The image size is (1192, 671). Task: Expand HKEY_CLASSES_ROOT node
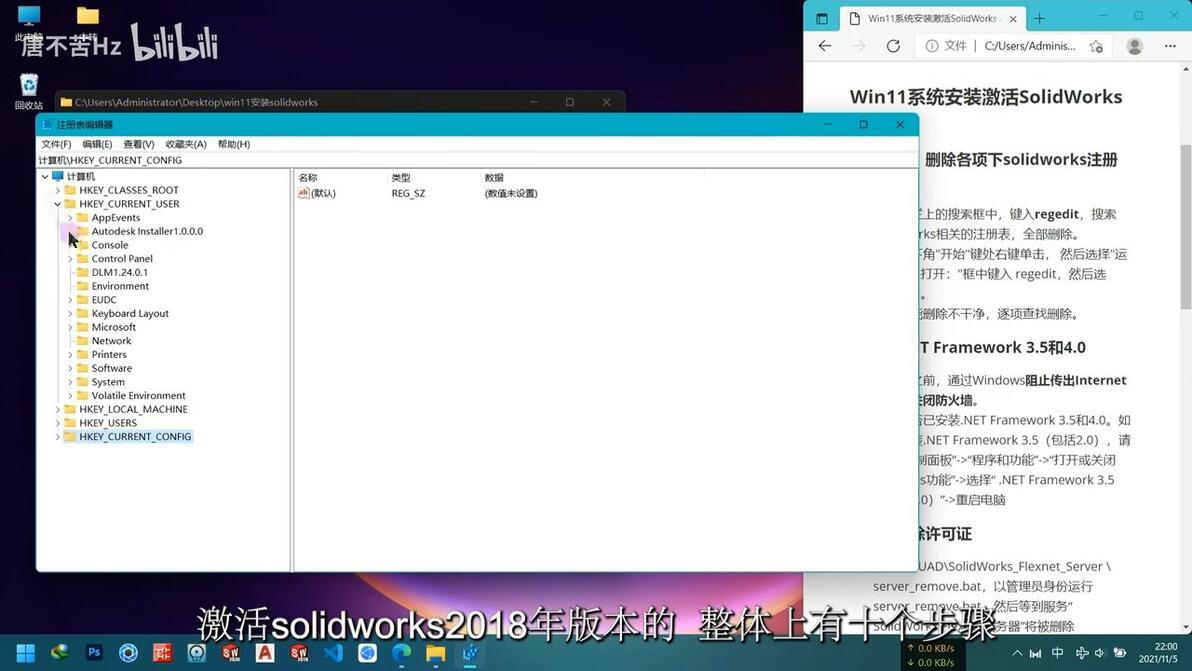tap(58, 190)
